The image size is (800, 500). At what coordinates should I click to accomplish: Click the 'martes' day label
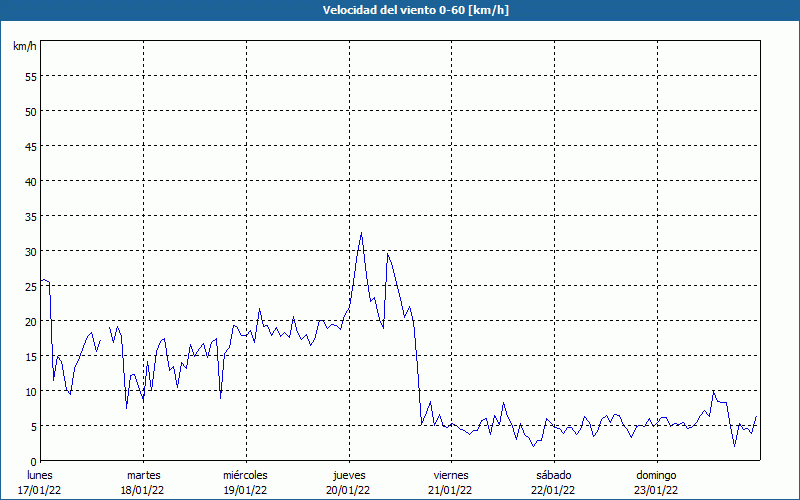click(143, 475)
